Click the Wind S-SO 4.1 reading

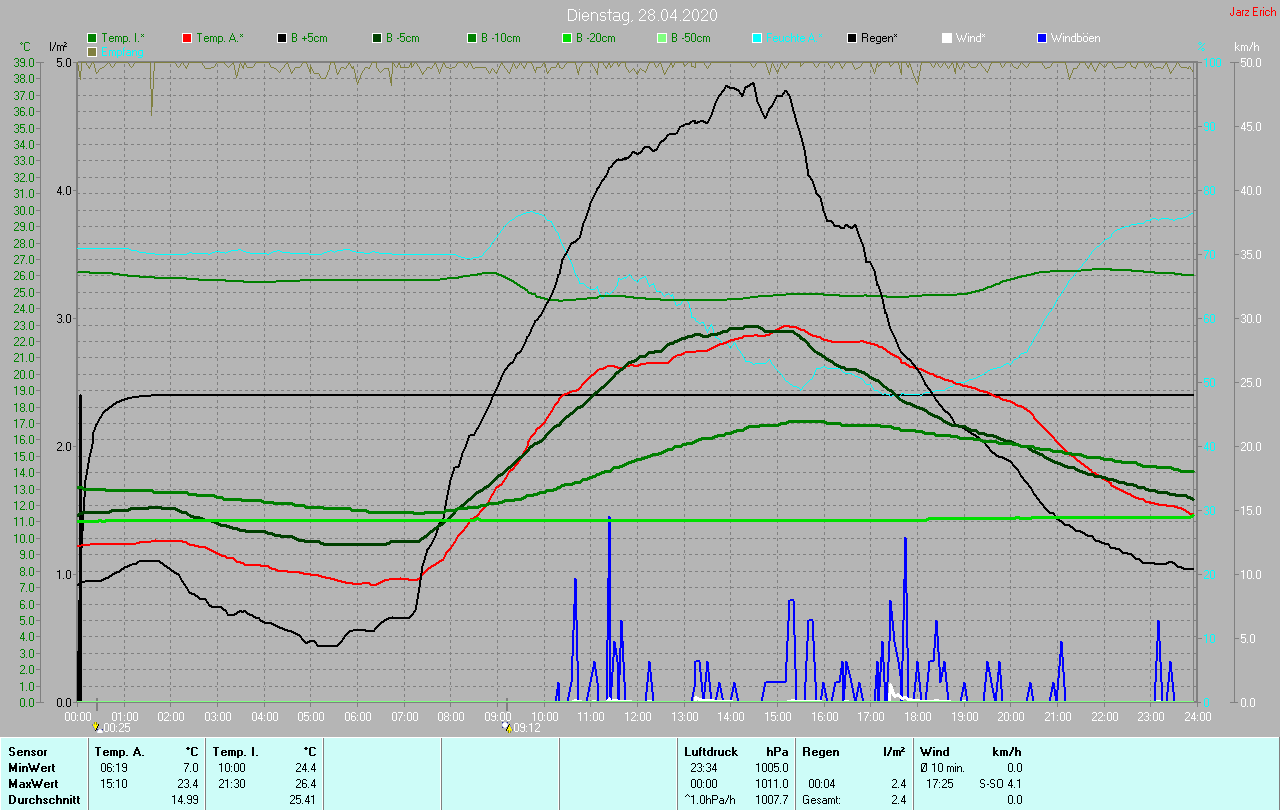pyautogui.click(x=1000, y=783)
